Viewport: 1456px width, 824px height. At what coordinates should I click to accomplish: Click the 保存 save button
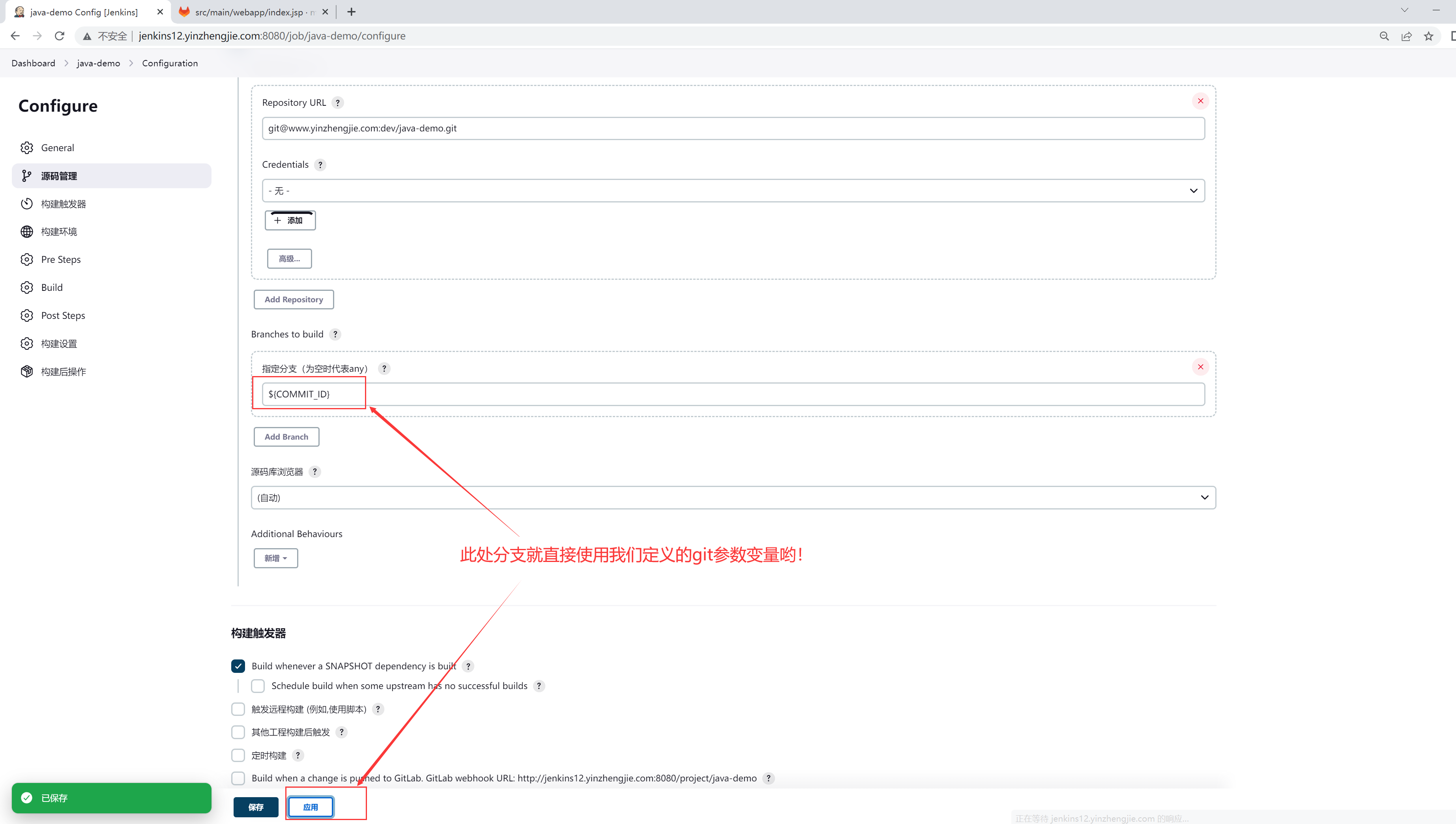click(256, 807)
